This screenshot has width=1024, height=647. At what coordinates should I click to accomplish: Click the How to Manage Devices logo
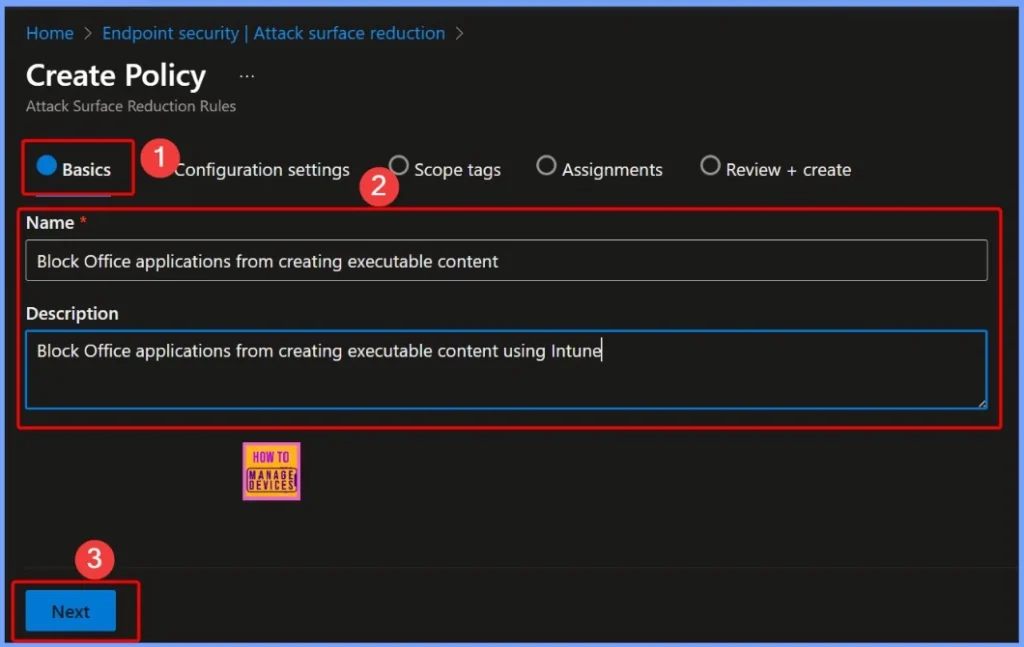(x=271, y=471)
